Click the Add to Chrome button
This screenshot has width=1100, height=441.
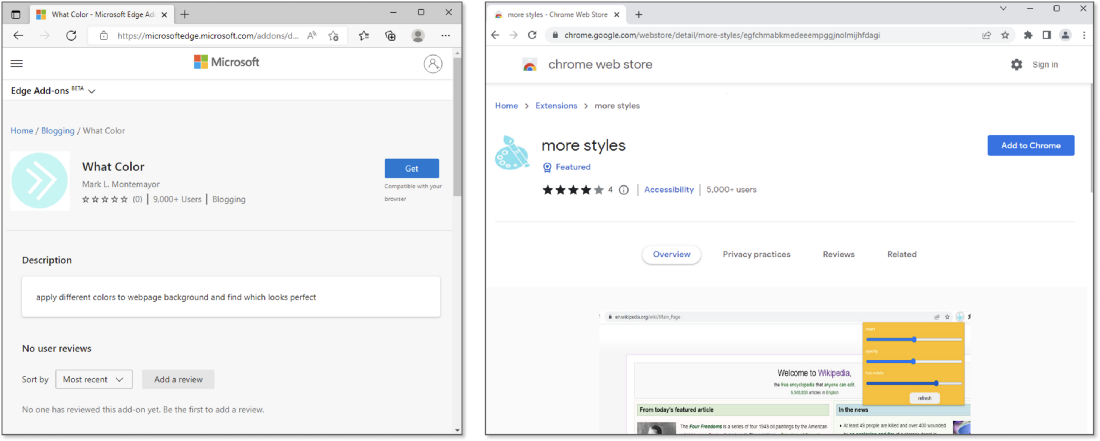coord(1030,145)
